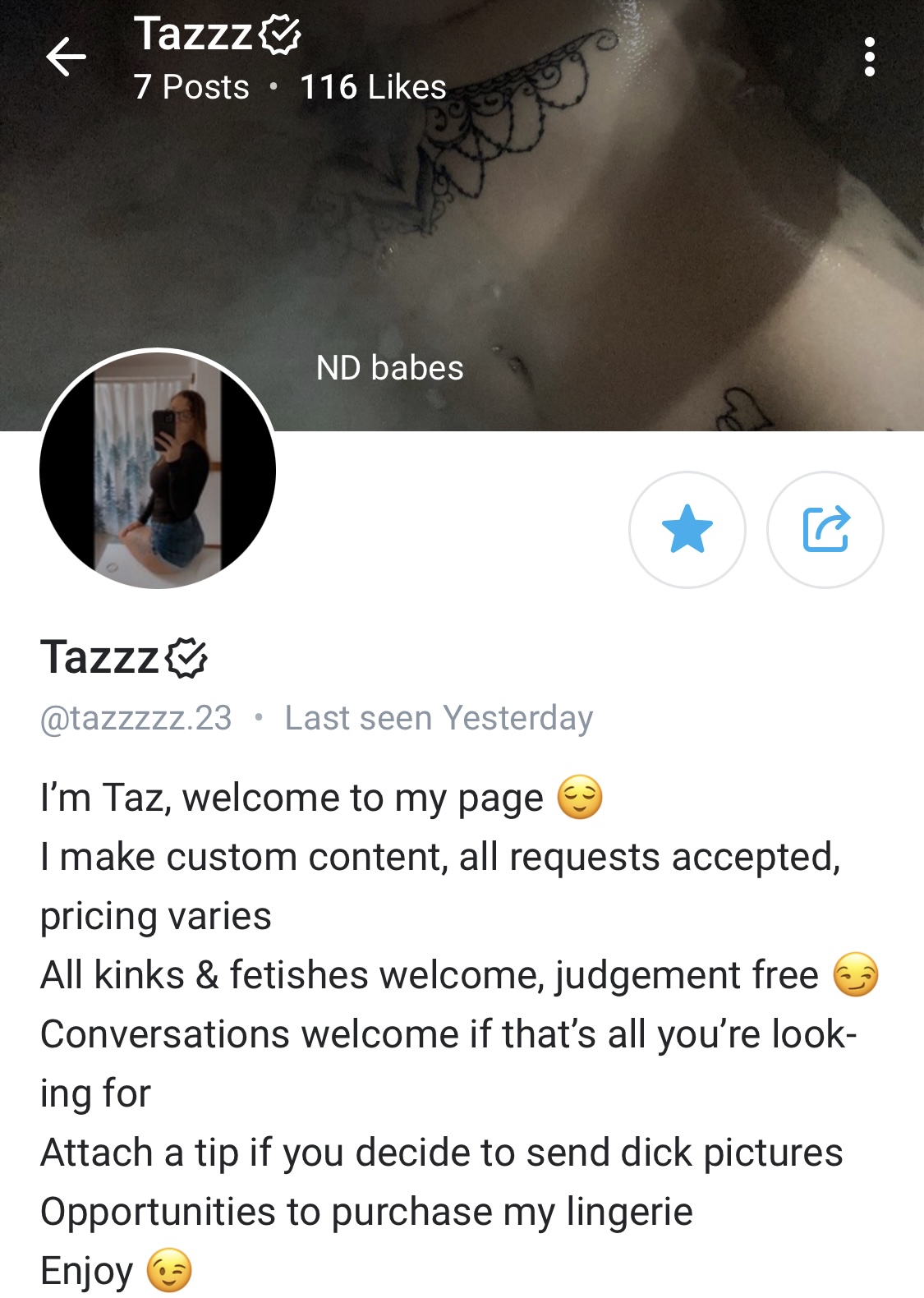
Task: Tap the ND babes caption on cover
Action: [390, 368]
